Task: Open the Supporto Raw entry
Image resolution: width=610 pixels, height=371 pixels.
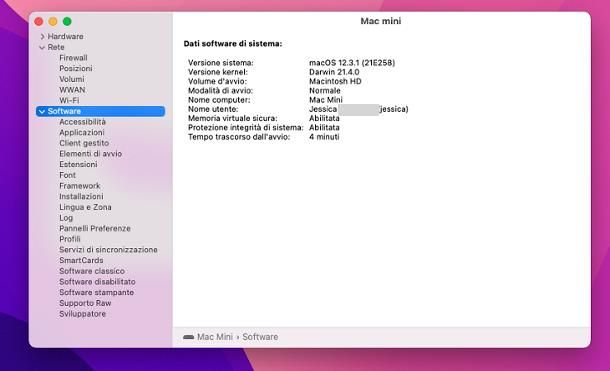Action: (x=85, y=303)
